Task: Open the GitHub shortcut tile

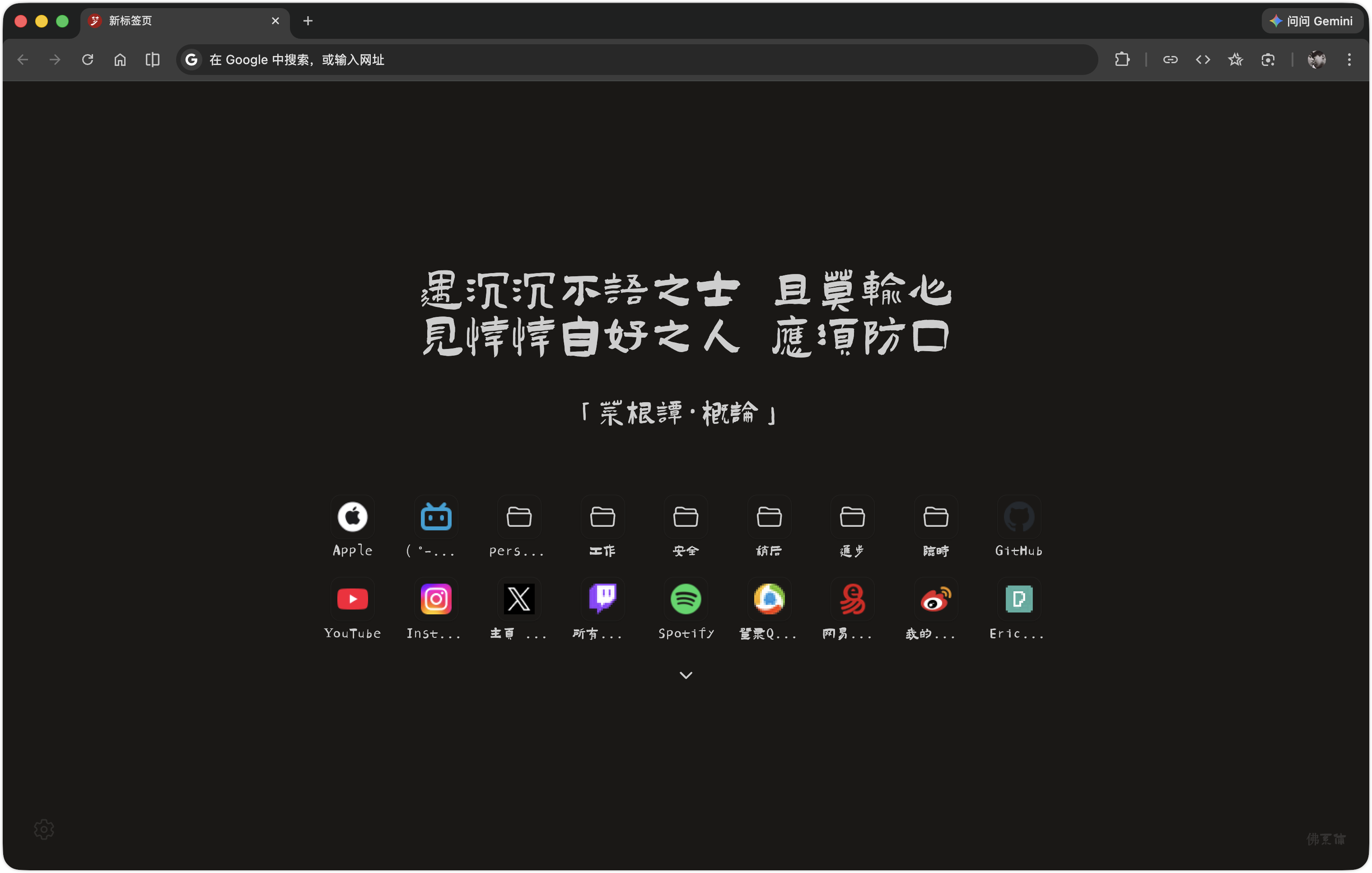Action: click(x=1018, y=516)
